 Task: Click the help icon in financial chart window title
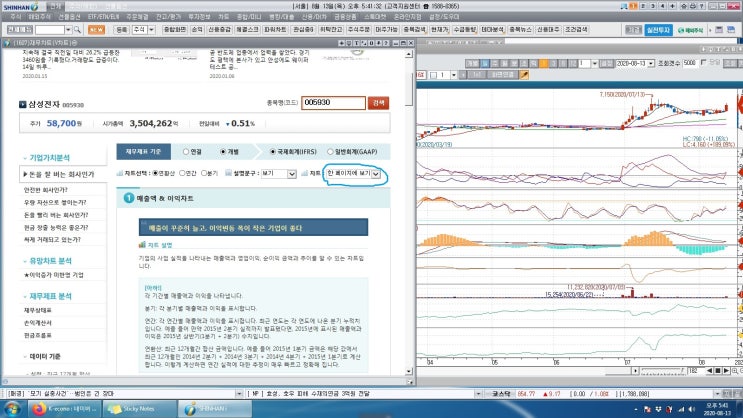[387, 43]
